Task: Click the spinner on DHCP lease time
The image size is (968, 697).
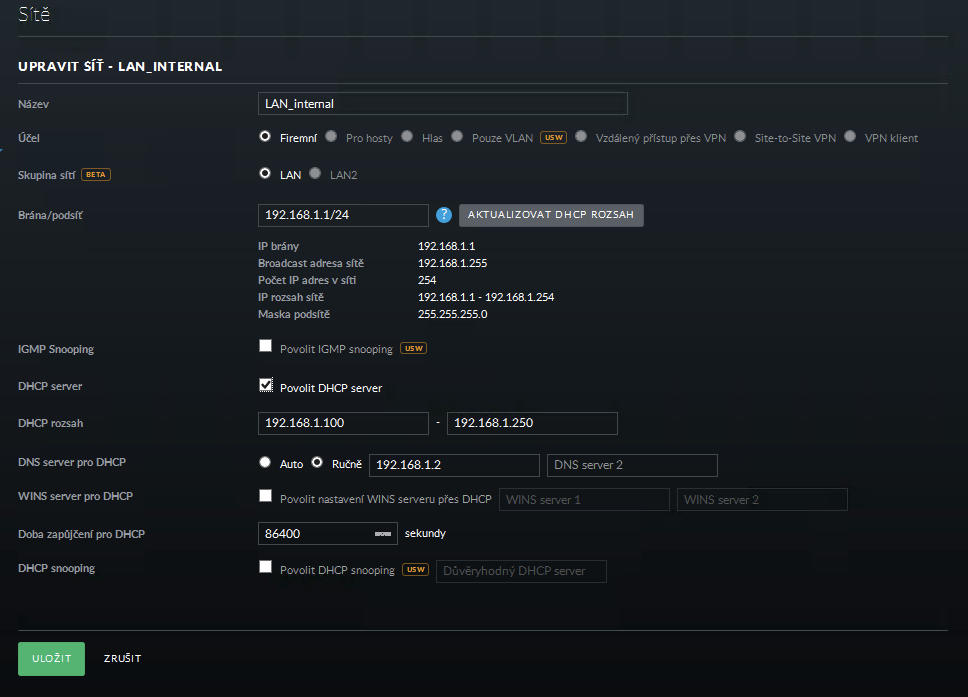Action: click(383, 534)
